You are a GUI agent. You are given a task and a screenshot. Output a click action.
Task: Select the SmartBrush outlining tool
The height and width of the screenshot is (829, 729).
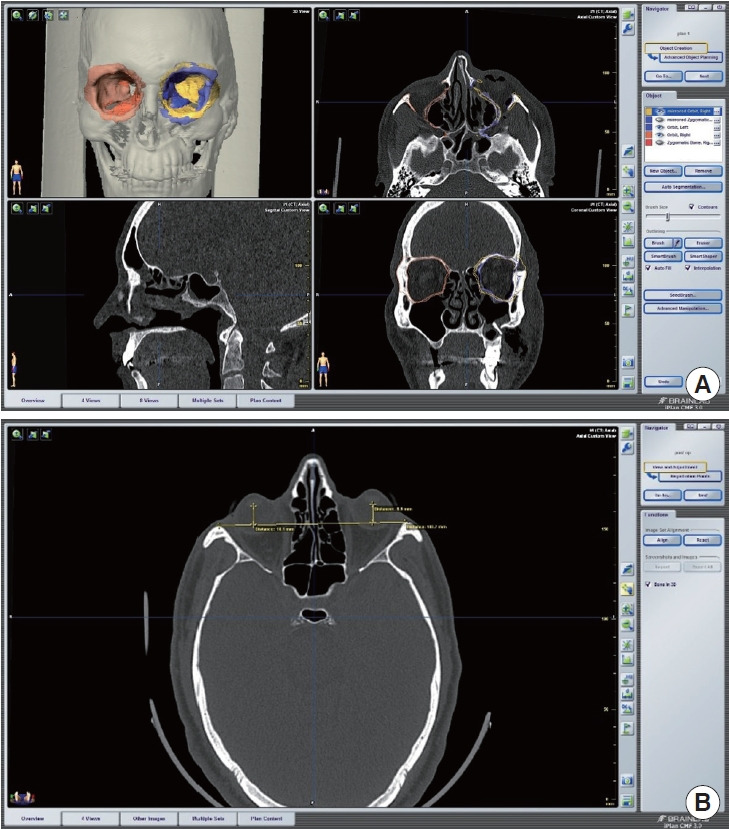[x=660, y=256]
